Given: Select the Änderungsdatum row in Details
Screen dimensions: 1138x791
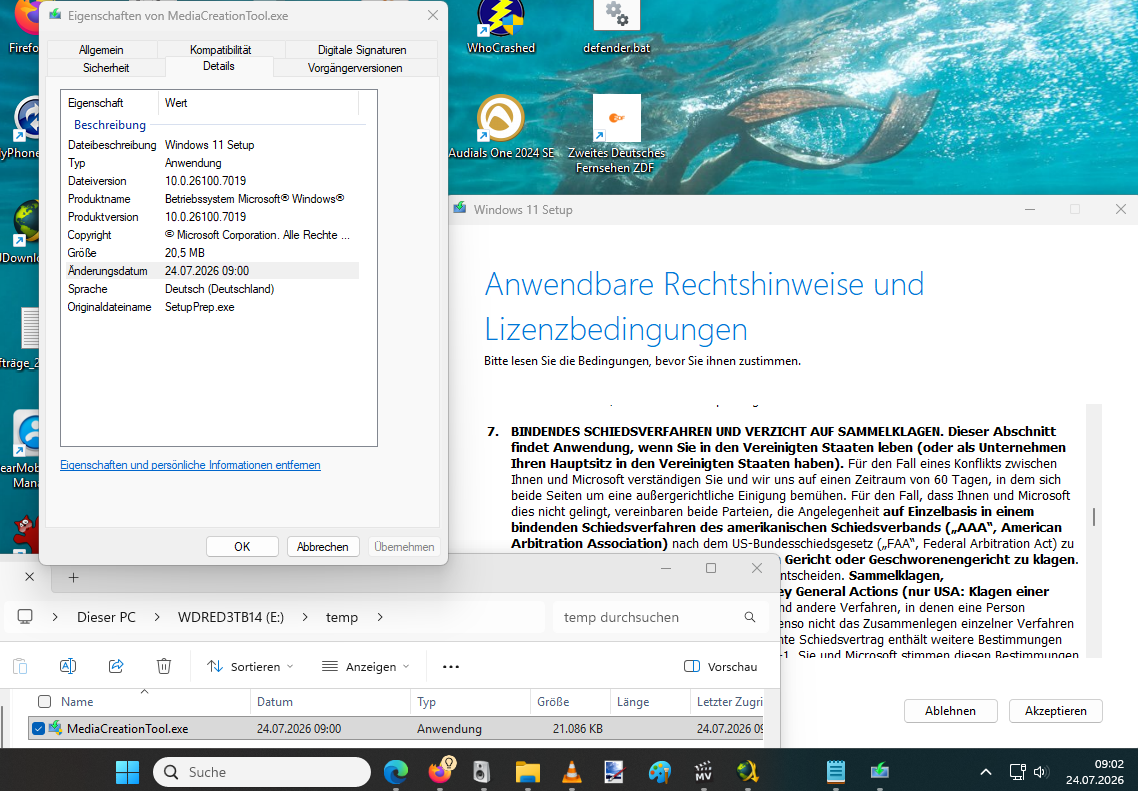Looking at the screenshot, I should 211,271.
